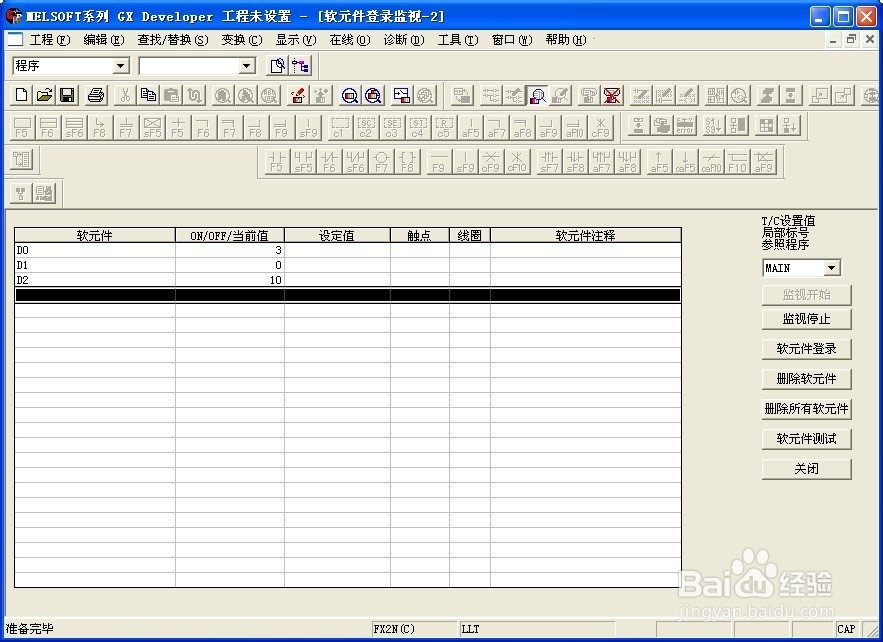
Task: Click the small grid table icon in third toolbar row
Action: (x=766, y=126)
